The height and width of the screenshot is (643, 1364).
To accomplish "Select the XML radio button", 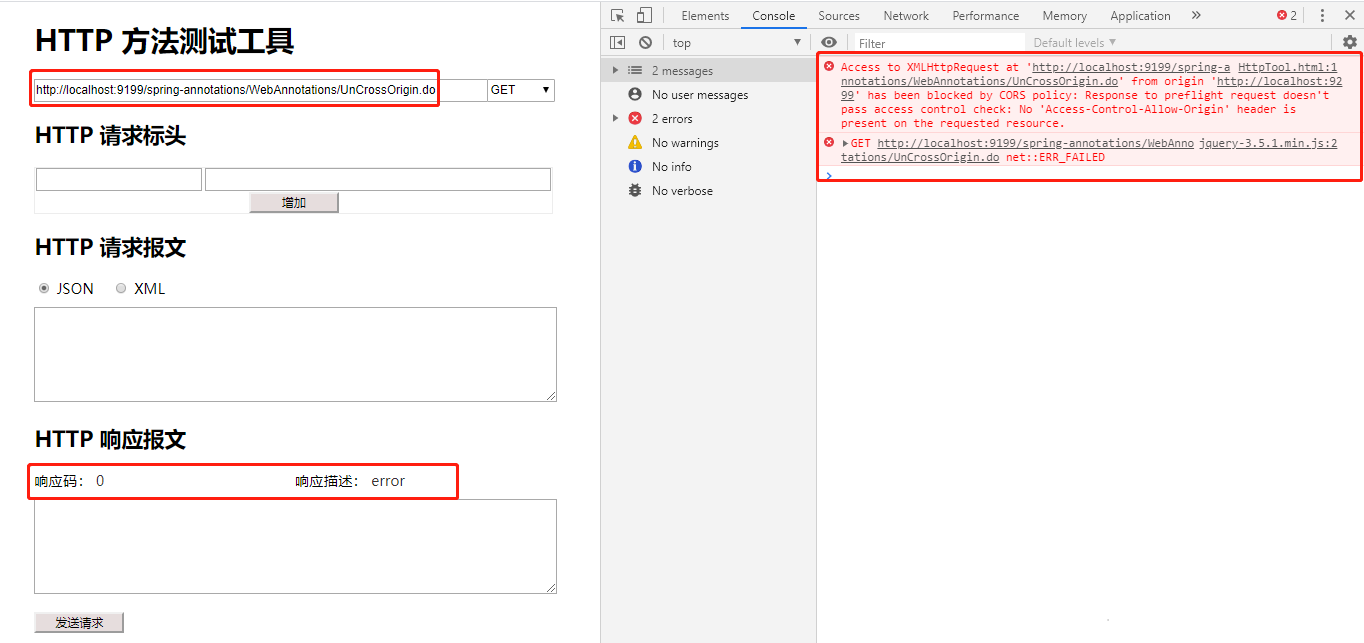I will pos(121,289).
